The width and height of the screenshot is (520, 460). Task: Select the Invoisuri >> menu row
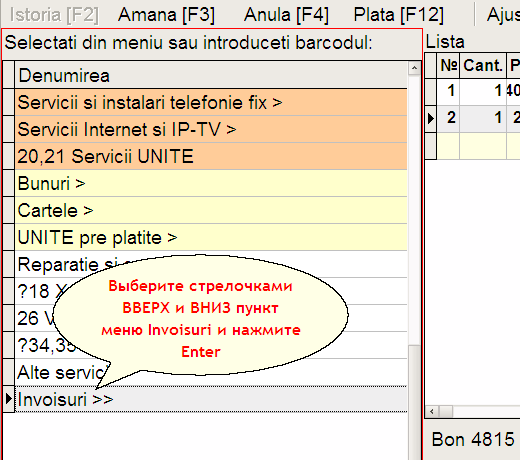coord(211,399)
